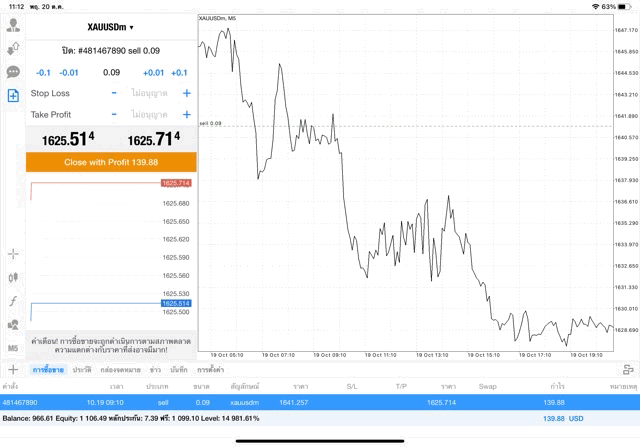Select order row 481467890
This screenshot has height=447, width=640.
point(320,403)
